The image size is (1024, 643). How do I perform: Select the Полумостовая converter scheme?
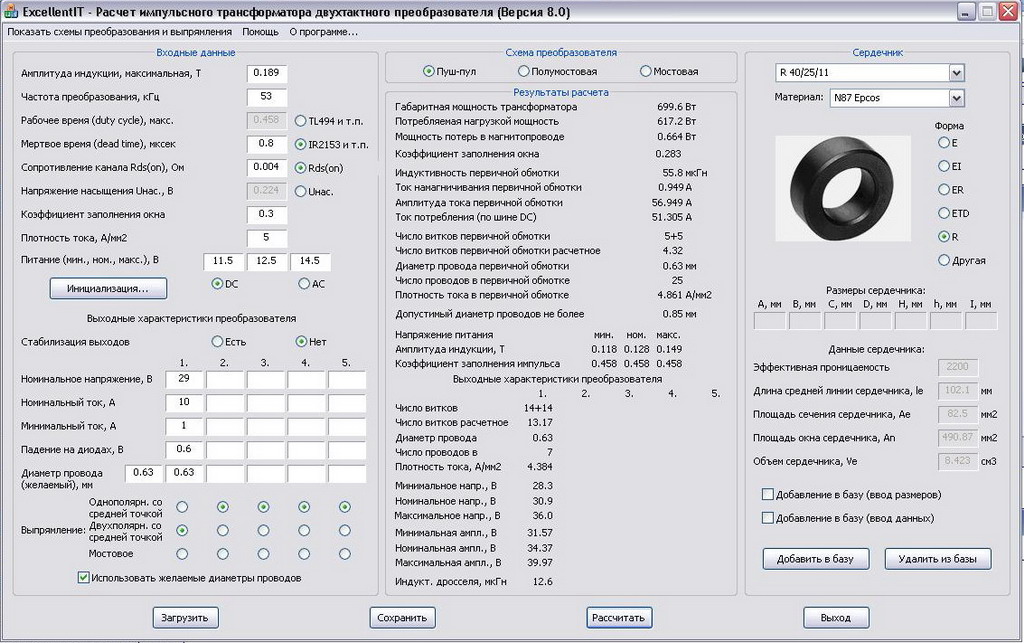[524, 72]
